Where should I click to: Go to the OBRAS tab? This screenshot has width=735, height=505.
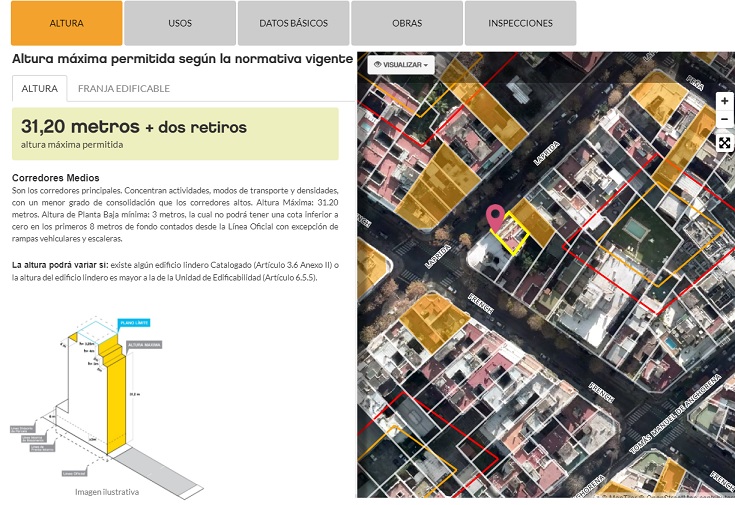407,23
